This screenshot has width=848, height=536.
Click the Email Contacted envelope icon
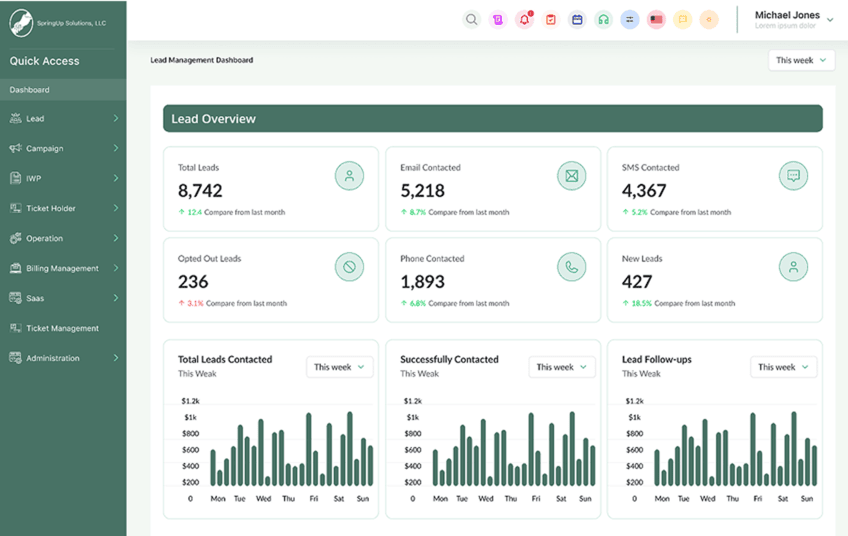pyautogui.click(x=571, y=176)
